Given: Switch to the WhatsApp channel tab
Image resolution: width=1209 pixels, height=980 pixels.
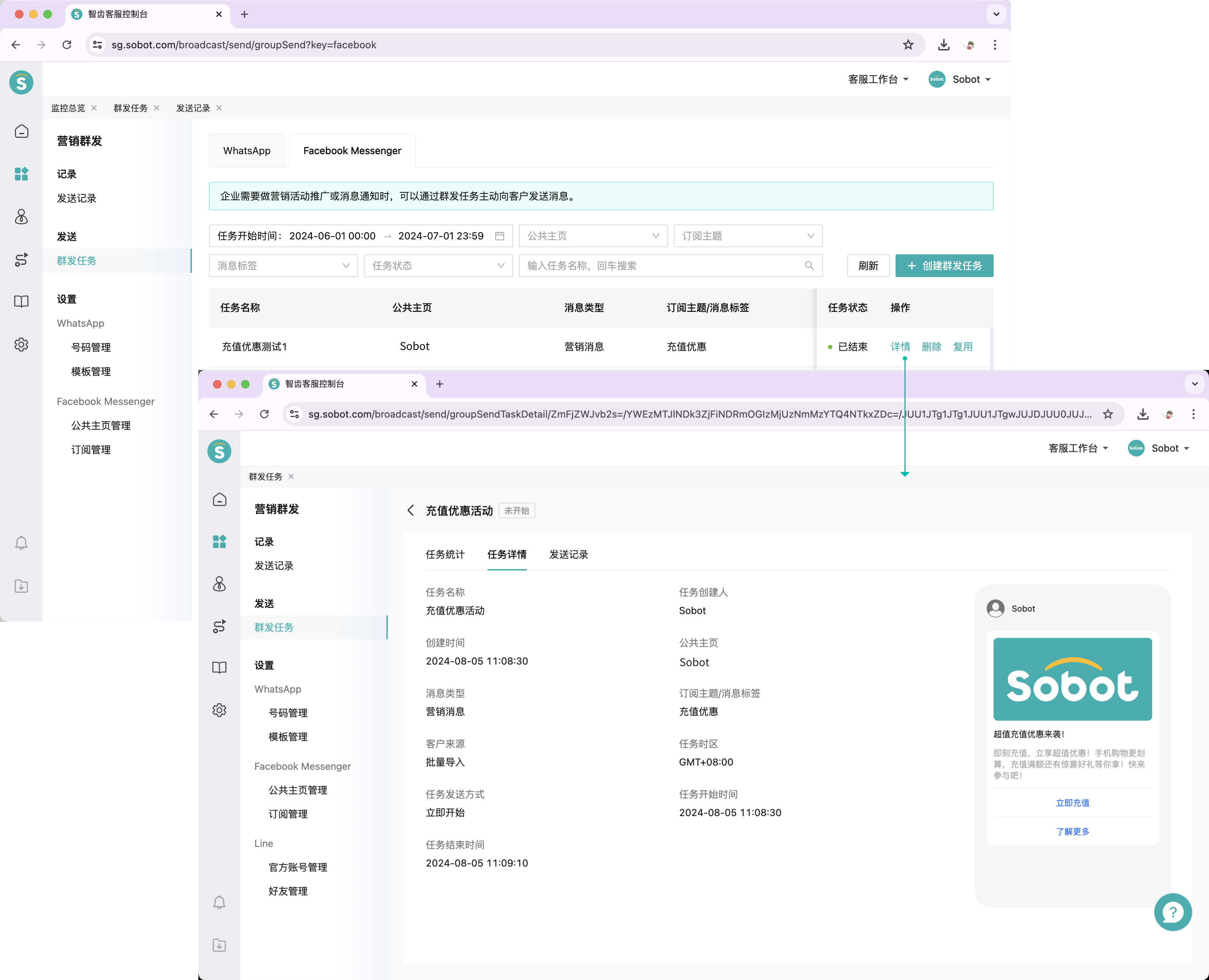Looking at the screenshot, I should [247, 150].
